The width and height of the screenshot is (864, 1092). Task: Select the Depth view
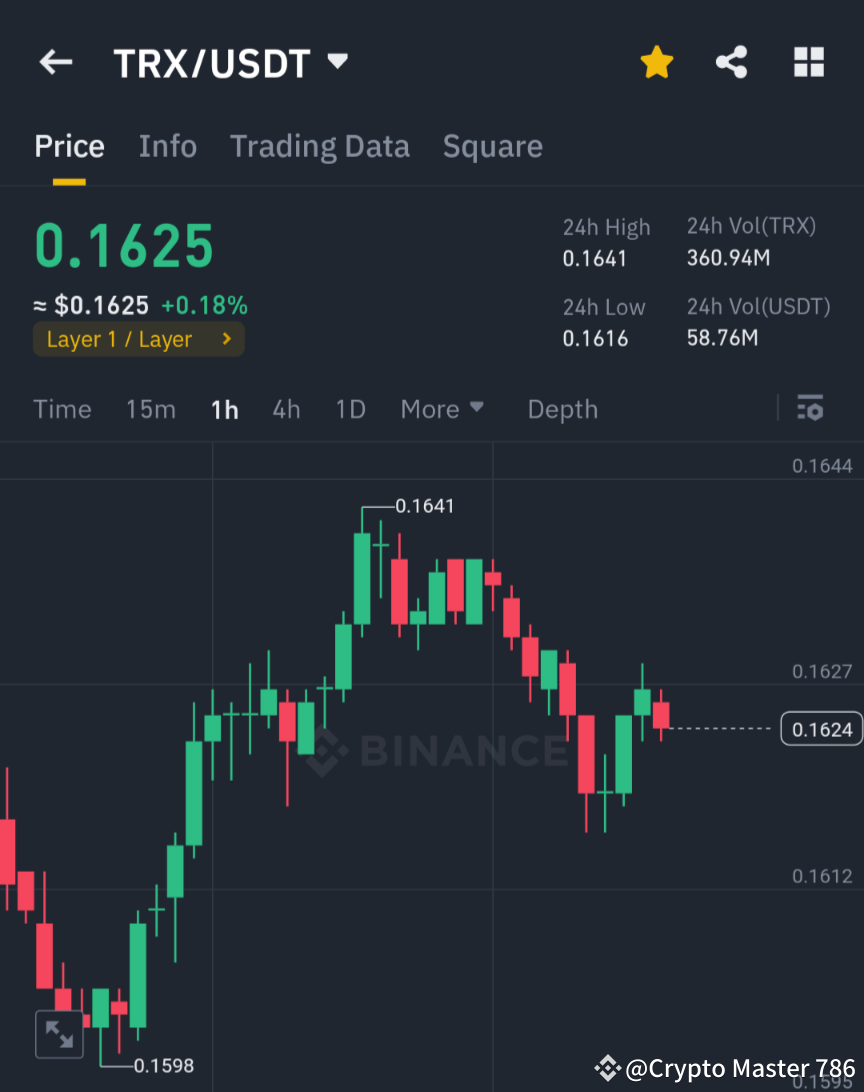click(562, 408)
